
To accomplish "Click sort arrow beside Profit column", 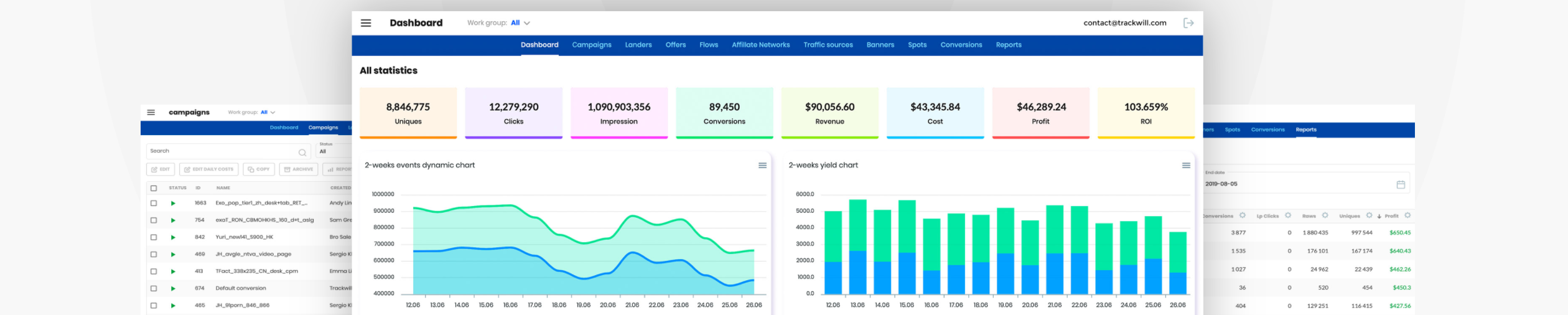I will point(1379,217).
